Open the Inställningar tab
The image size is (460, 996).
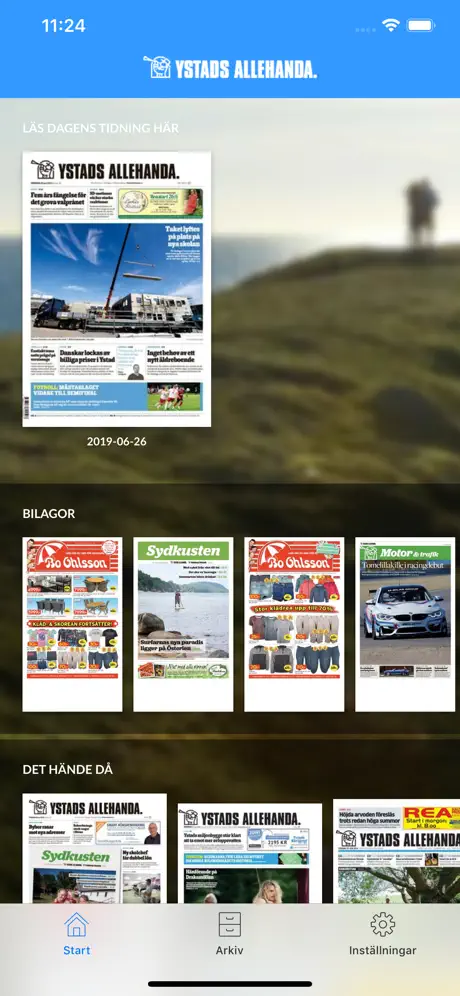[382, 934]
